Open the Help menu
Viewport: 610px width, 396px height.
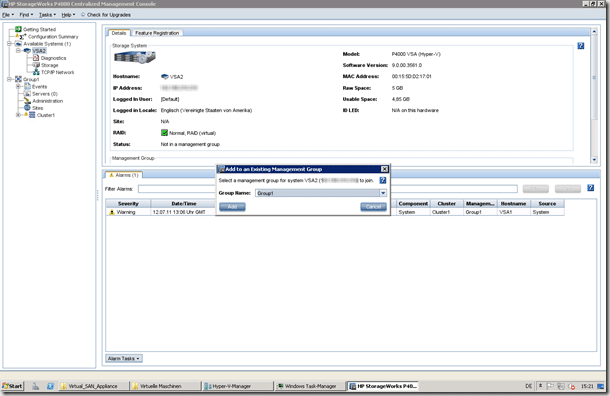click(68, 15)
